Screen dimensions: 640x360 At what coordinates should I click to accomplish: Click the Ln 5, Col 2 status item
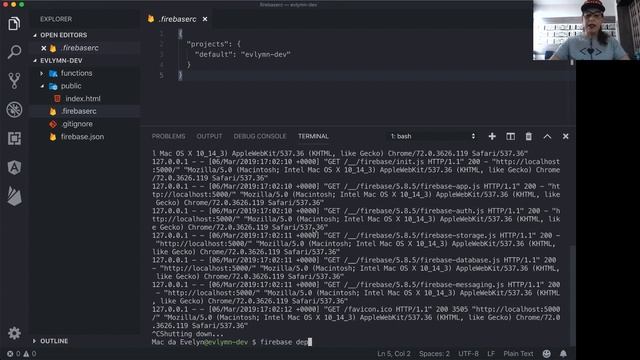point(394,354)
